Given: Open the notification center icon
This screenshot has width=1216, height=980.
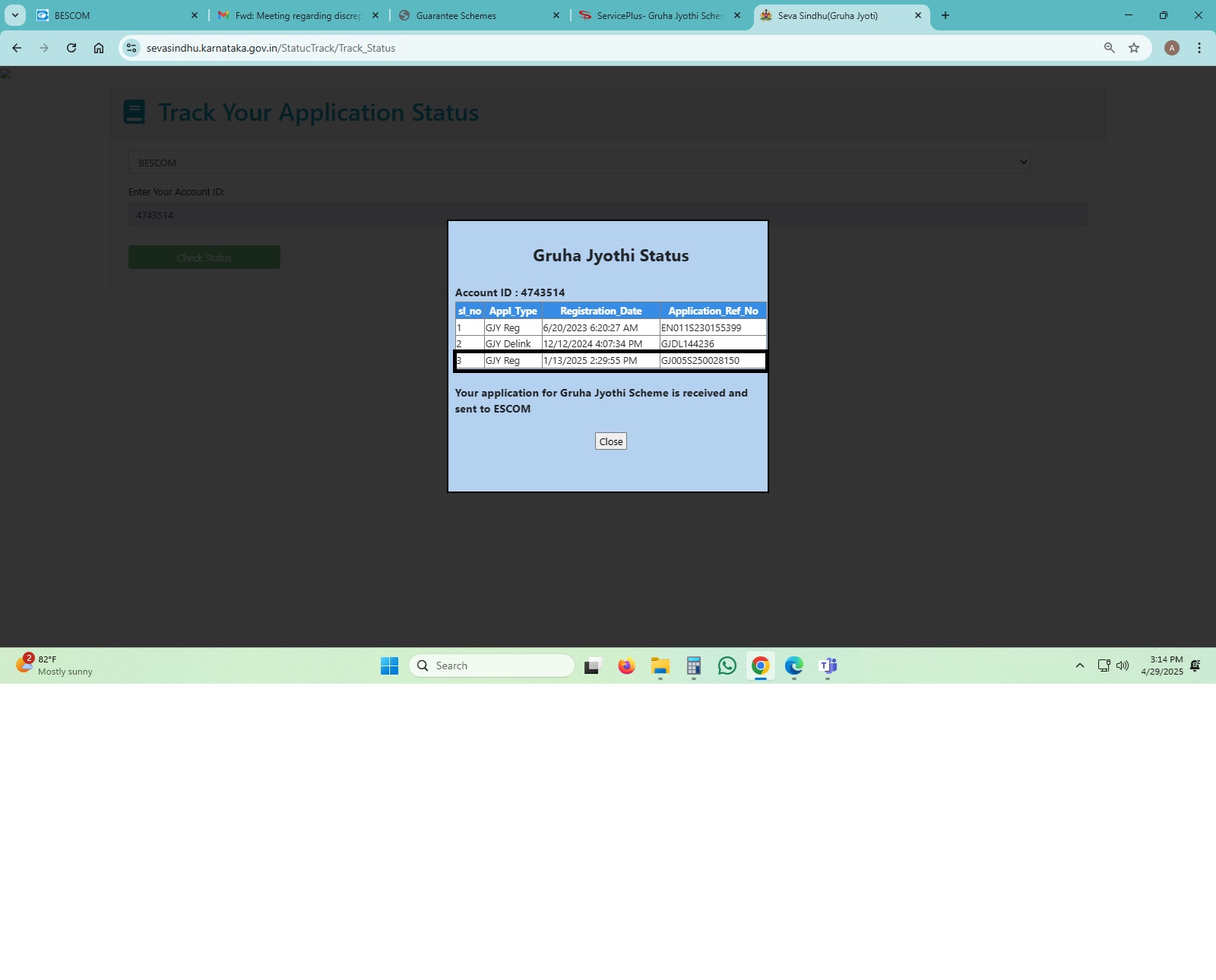Looking at the screenshot, I should 1195,665.
